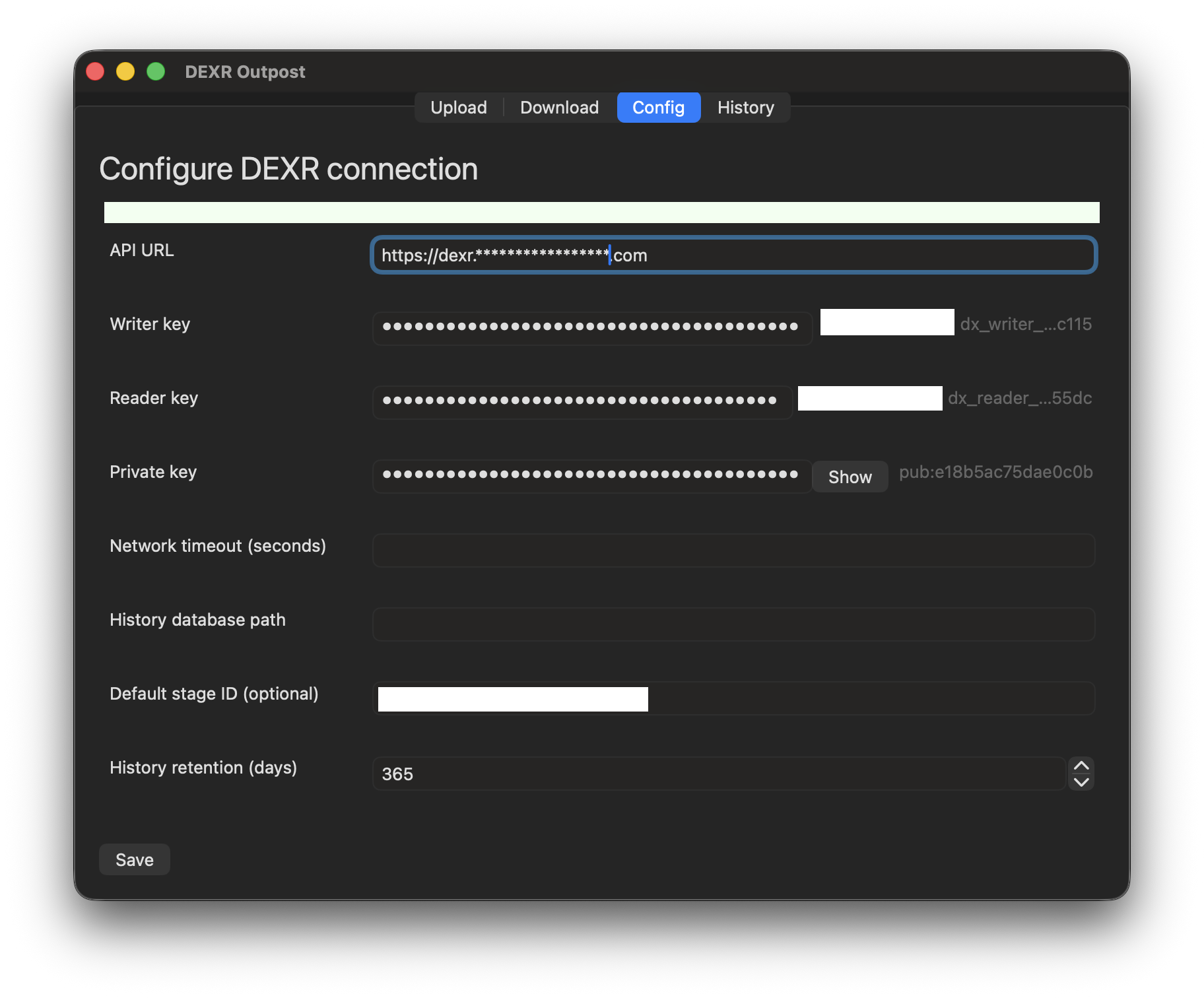Show the Private key value

coord(850,477)
